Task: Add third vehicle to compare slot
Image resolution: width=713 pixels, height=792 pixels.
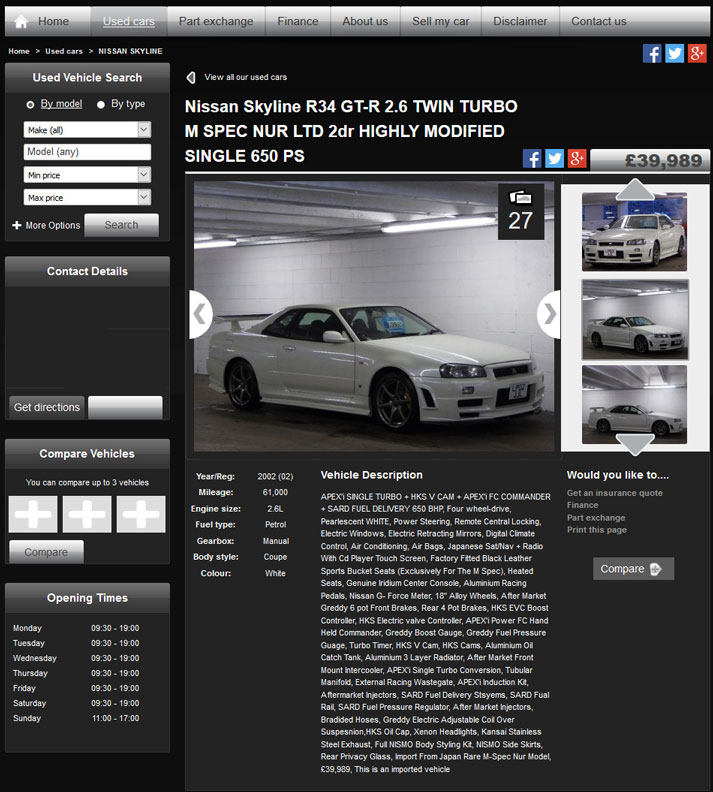Action: click(141, 514)
